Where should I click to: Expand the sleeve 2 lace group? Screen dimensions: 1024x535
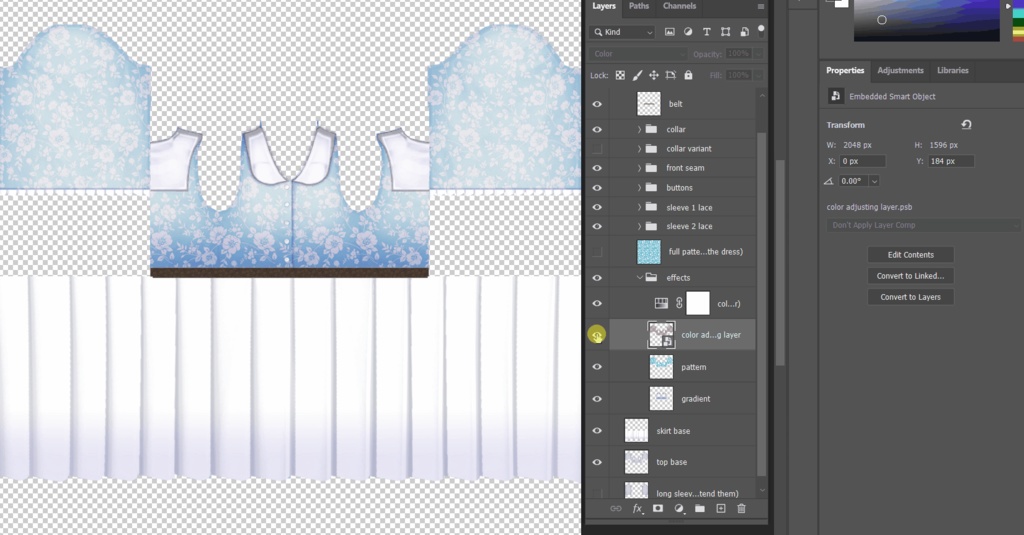coord(639,226)
